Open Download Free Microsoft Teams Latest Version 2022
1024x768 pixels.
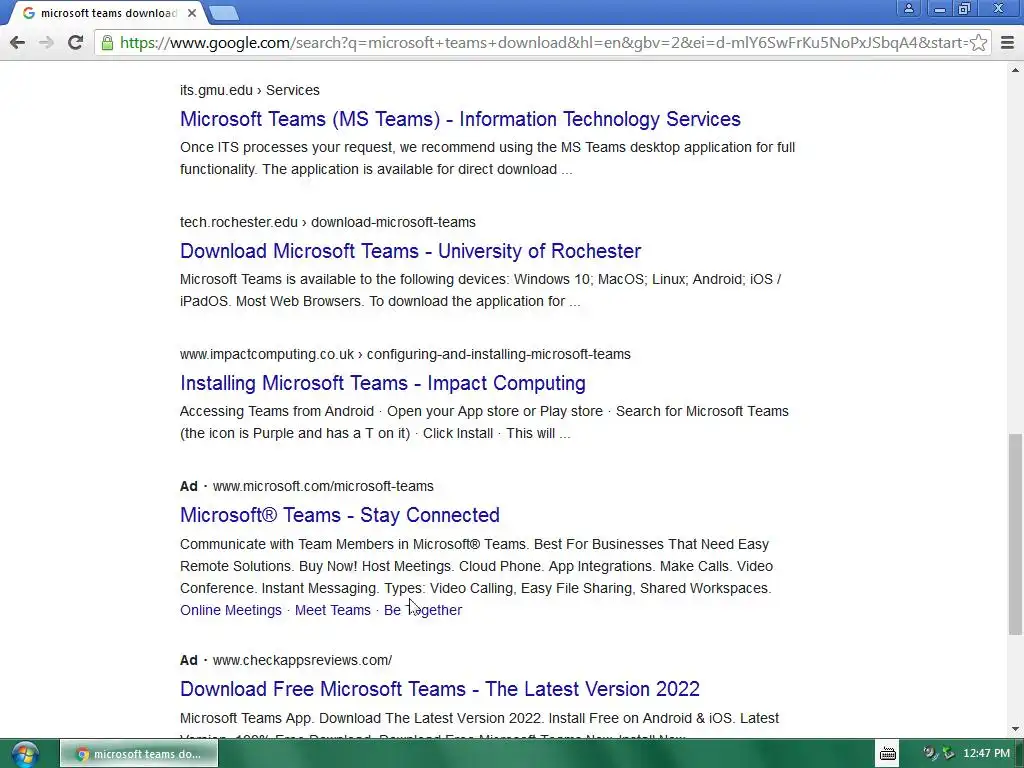[440, 688]
